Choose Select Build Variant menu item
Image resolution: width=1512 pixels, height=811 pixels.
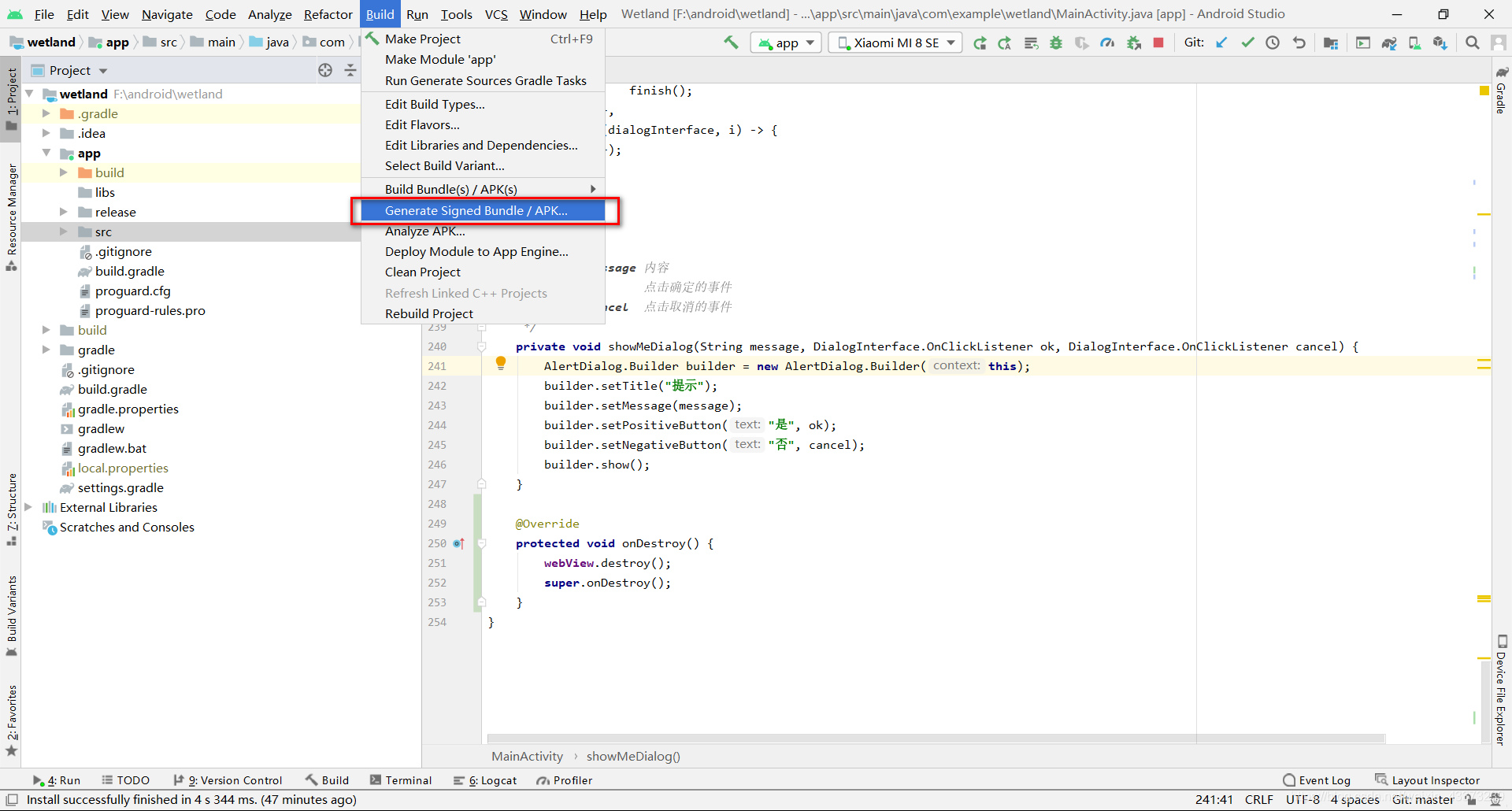pyautogui.click(x=483, y=165)
